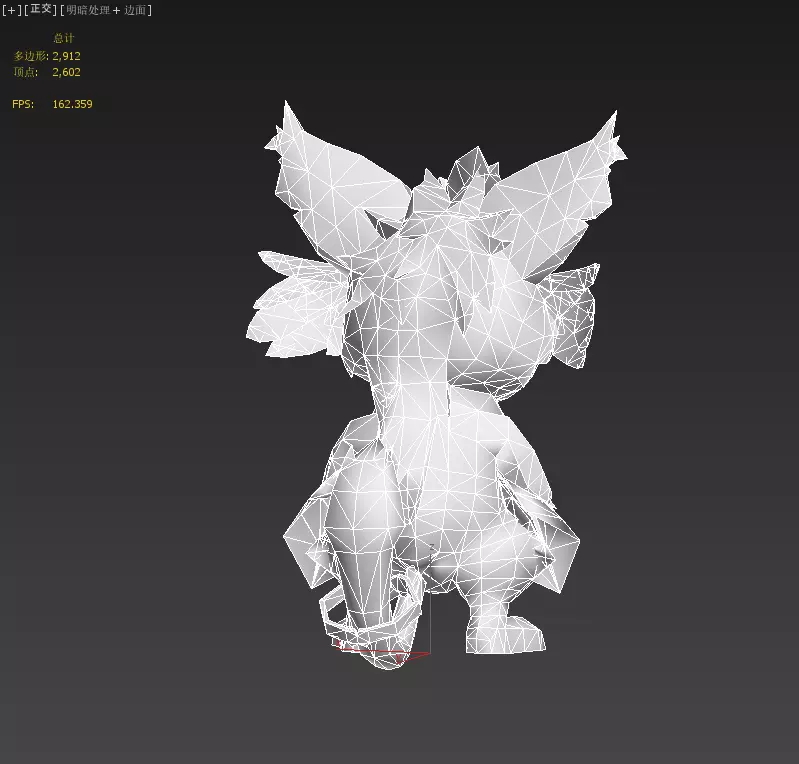Screen dimensions: 799x764
Task: Open the 明暗处理 + 边面 shading menu
Action: [x=106, y=10]
